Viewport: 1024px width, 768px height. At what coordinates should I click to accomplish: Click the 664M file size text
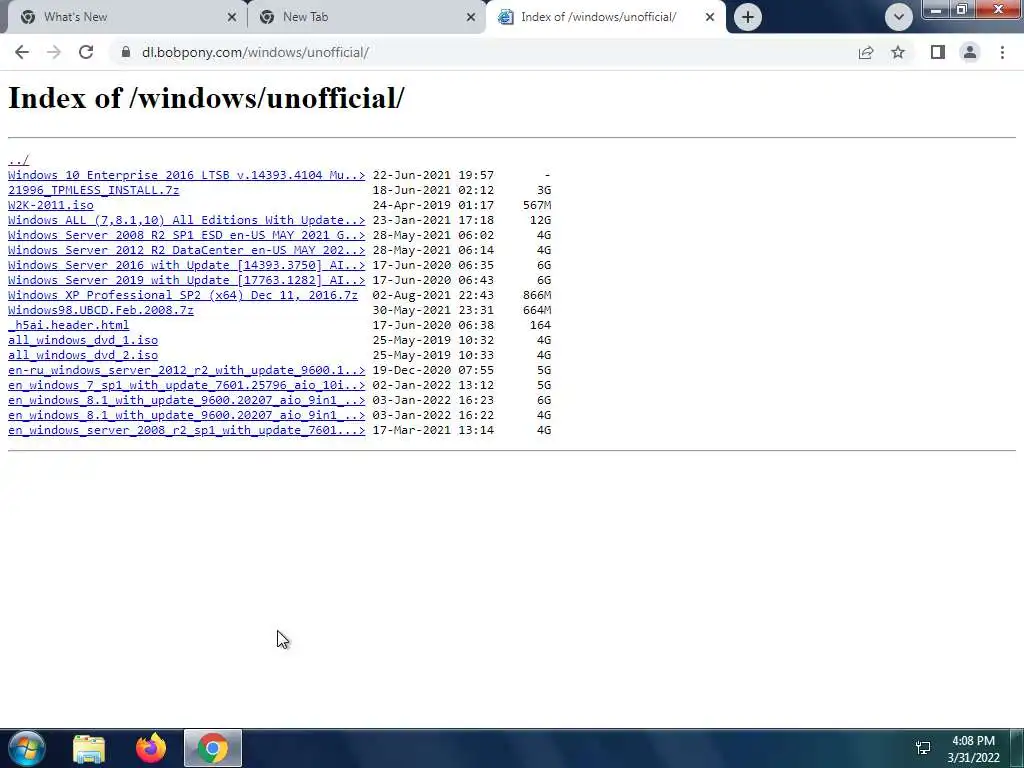(x=537, y=310)
